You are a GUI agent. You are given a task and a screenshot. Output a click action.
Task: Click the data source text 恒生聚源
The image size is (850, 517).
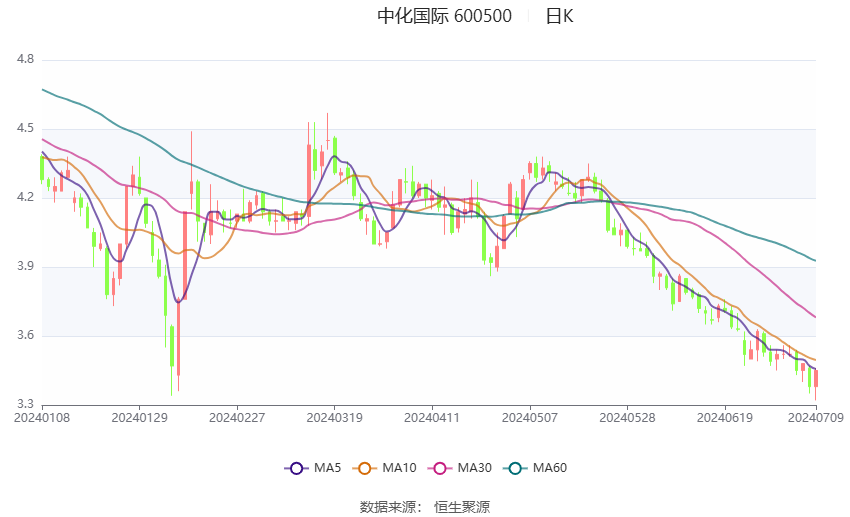(x=462, y=507)
